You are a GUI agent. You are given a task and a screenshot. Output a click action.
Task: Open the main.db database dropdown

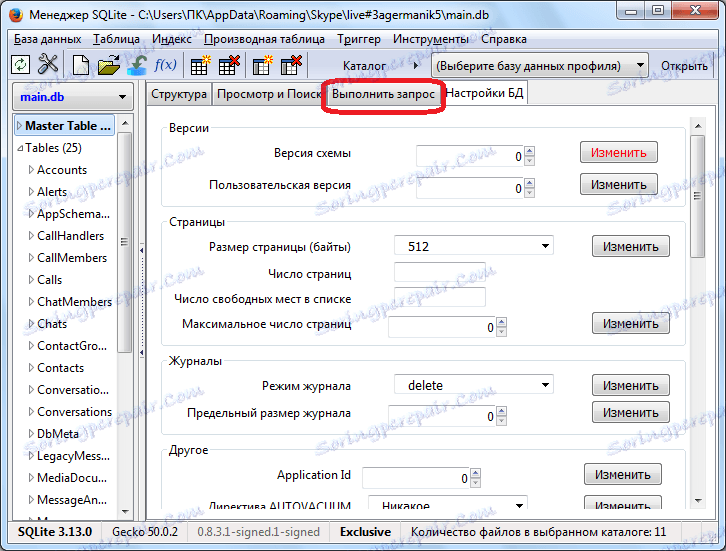pyautogui.click(x=73, y=97)
